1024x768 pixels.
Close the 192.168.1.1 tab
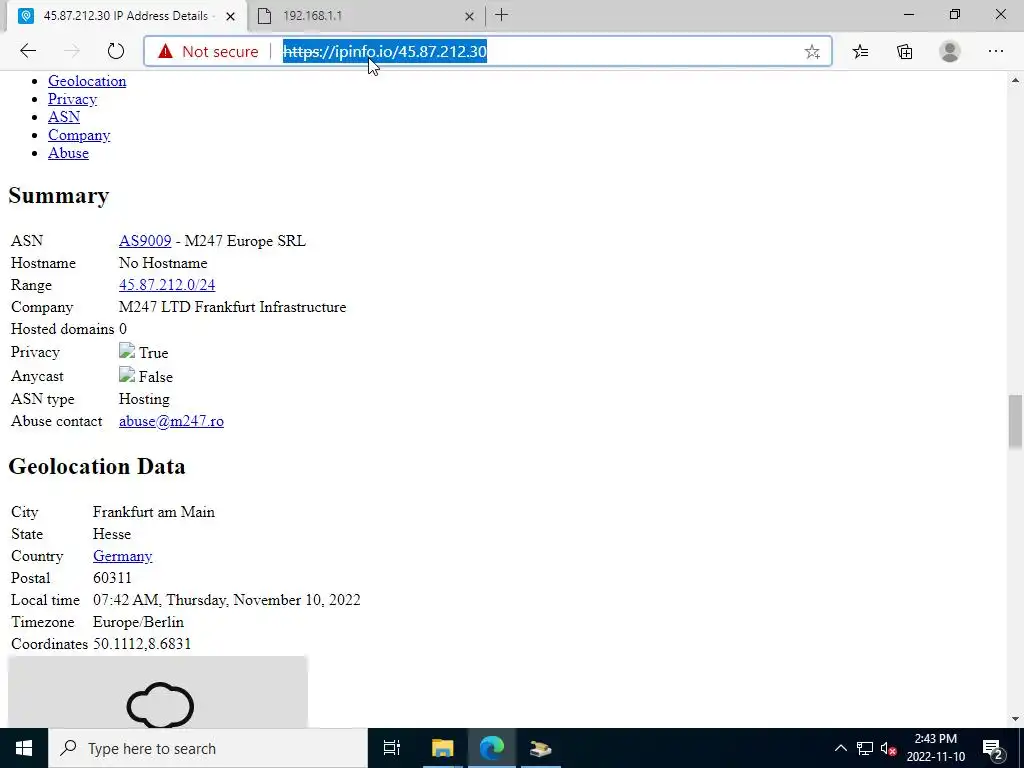469,16
